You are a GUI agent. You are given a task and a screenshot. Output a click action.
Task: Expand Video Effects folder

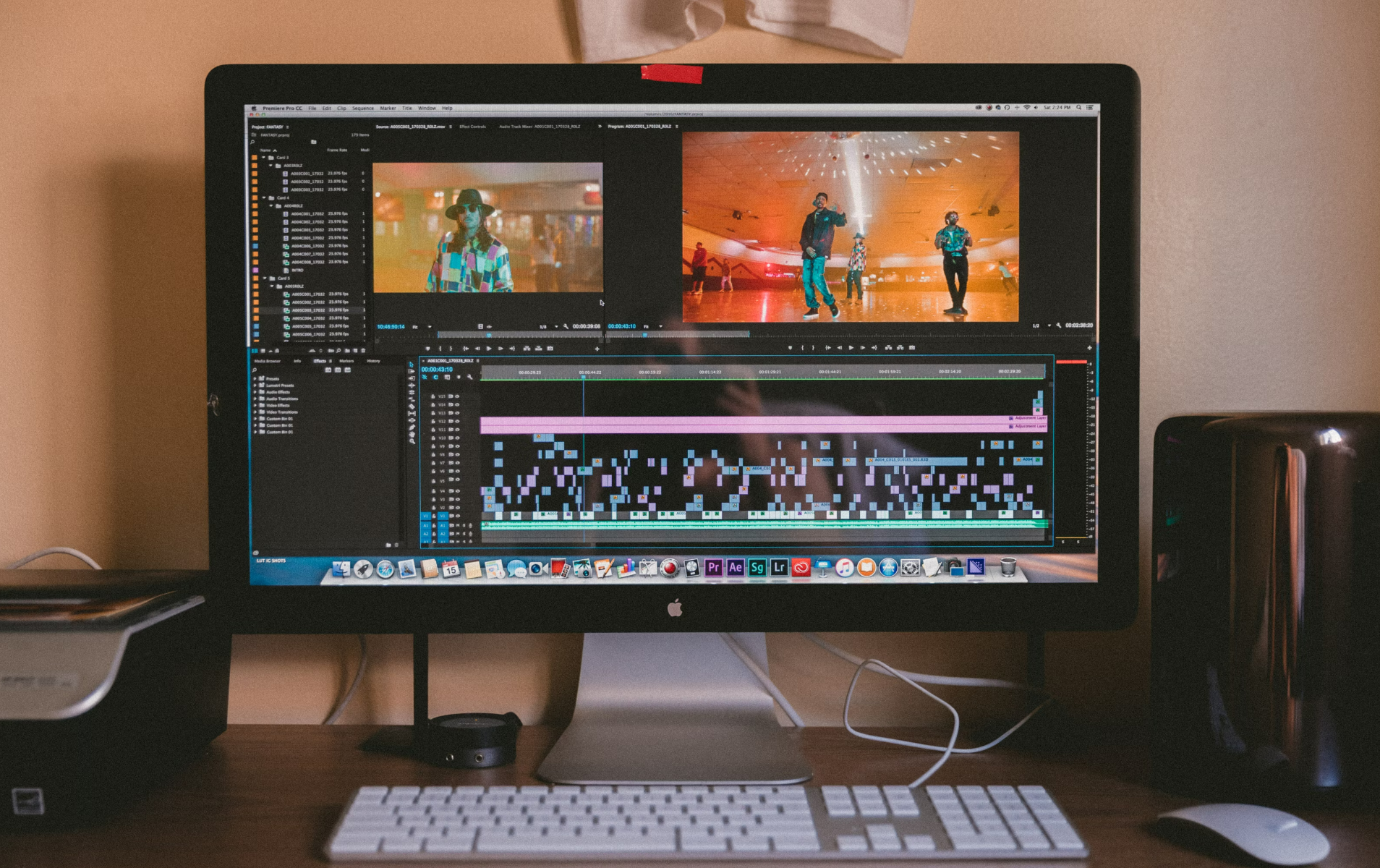point(255,406)
